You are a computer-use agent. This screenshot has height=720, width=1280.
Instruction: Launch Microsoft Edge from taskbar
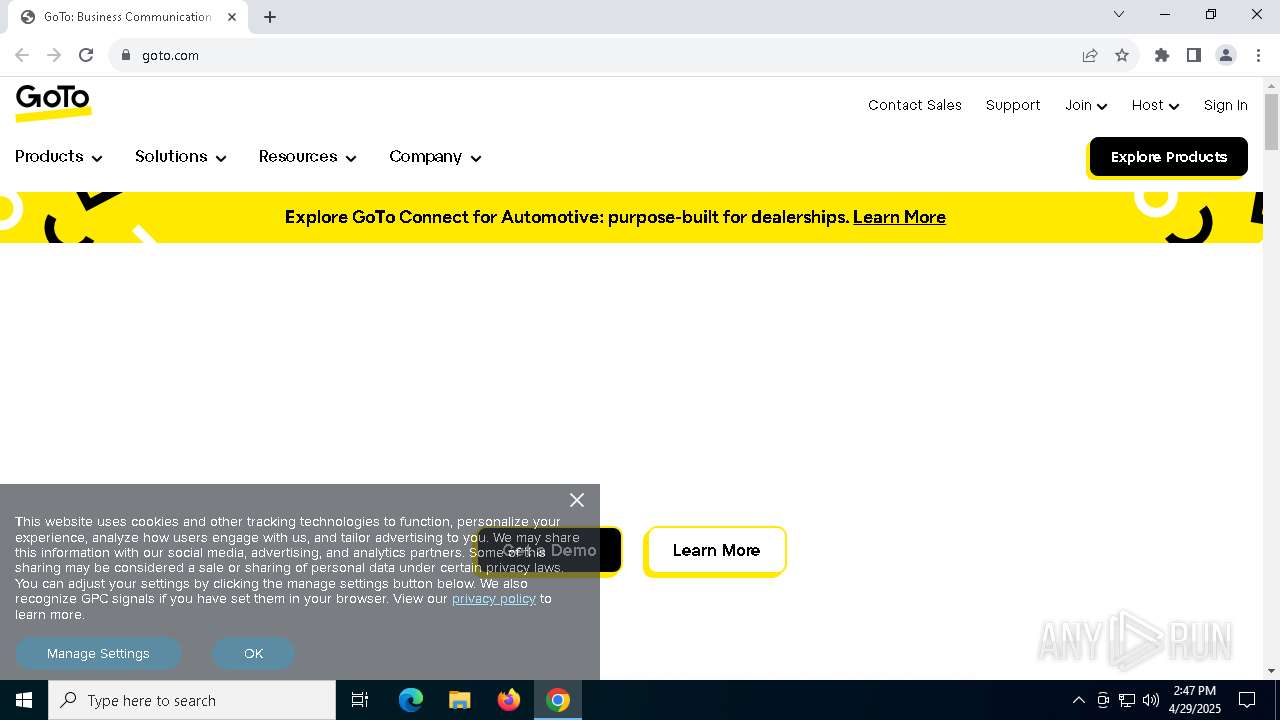411,700
